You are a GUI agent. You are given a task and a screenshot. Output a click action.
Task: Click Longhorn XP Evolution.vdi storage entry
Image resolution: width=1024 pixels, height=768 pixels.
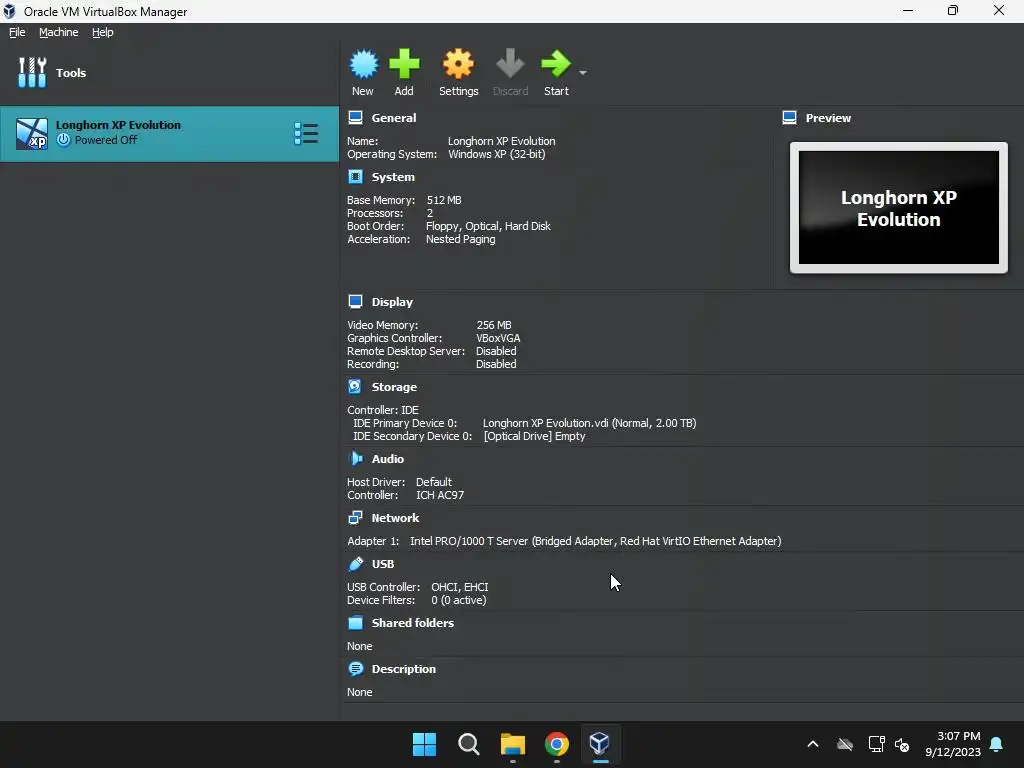590,423
